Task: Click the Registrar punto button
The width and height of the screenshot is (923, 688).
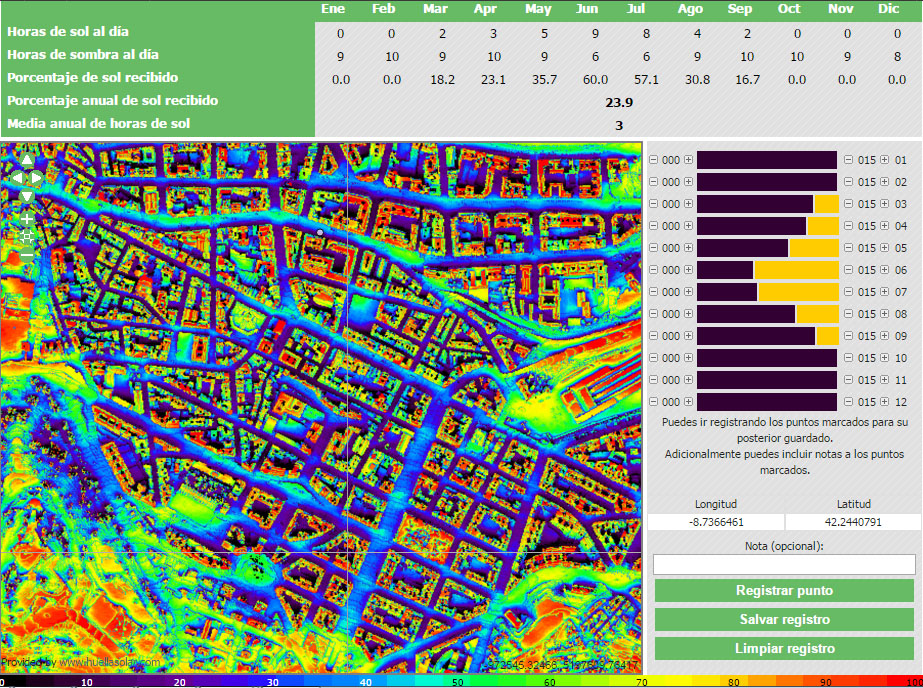Action: coord(784,591)
